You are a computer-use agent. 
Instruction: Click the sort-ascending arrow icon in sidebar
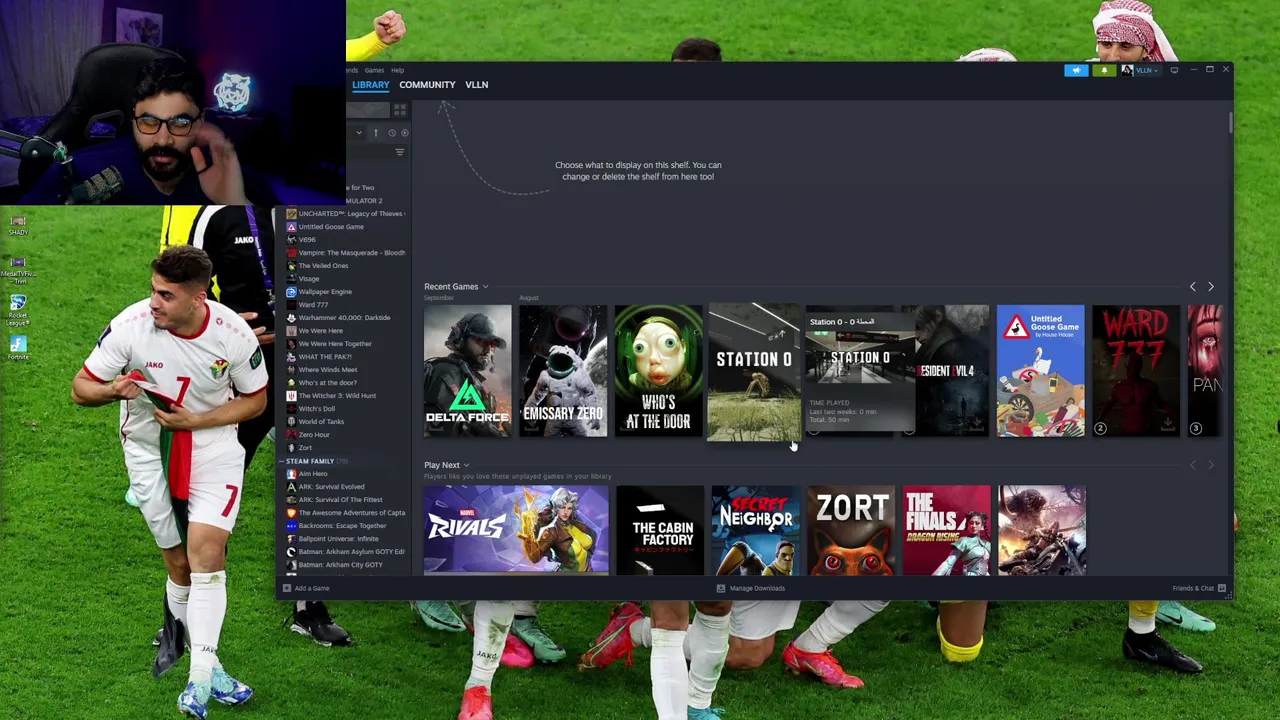click(x=376, y=132)
